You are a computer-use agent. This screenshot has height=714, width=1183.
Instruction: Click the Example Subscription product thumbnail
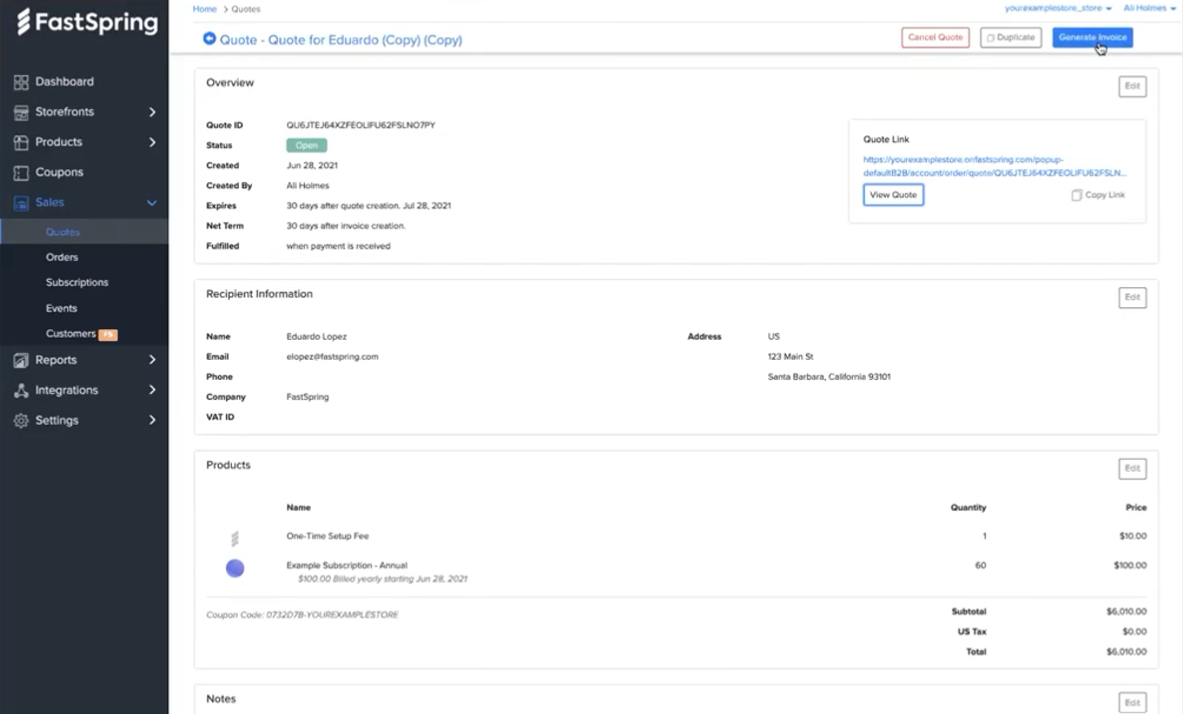(x=235, y=568)
